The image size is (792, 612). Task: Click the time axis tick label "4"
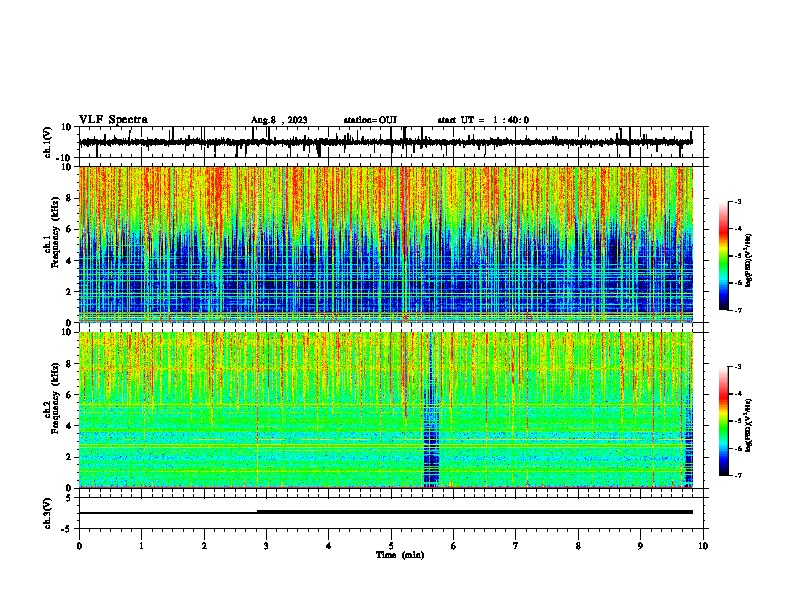tap(329, 546)
